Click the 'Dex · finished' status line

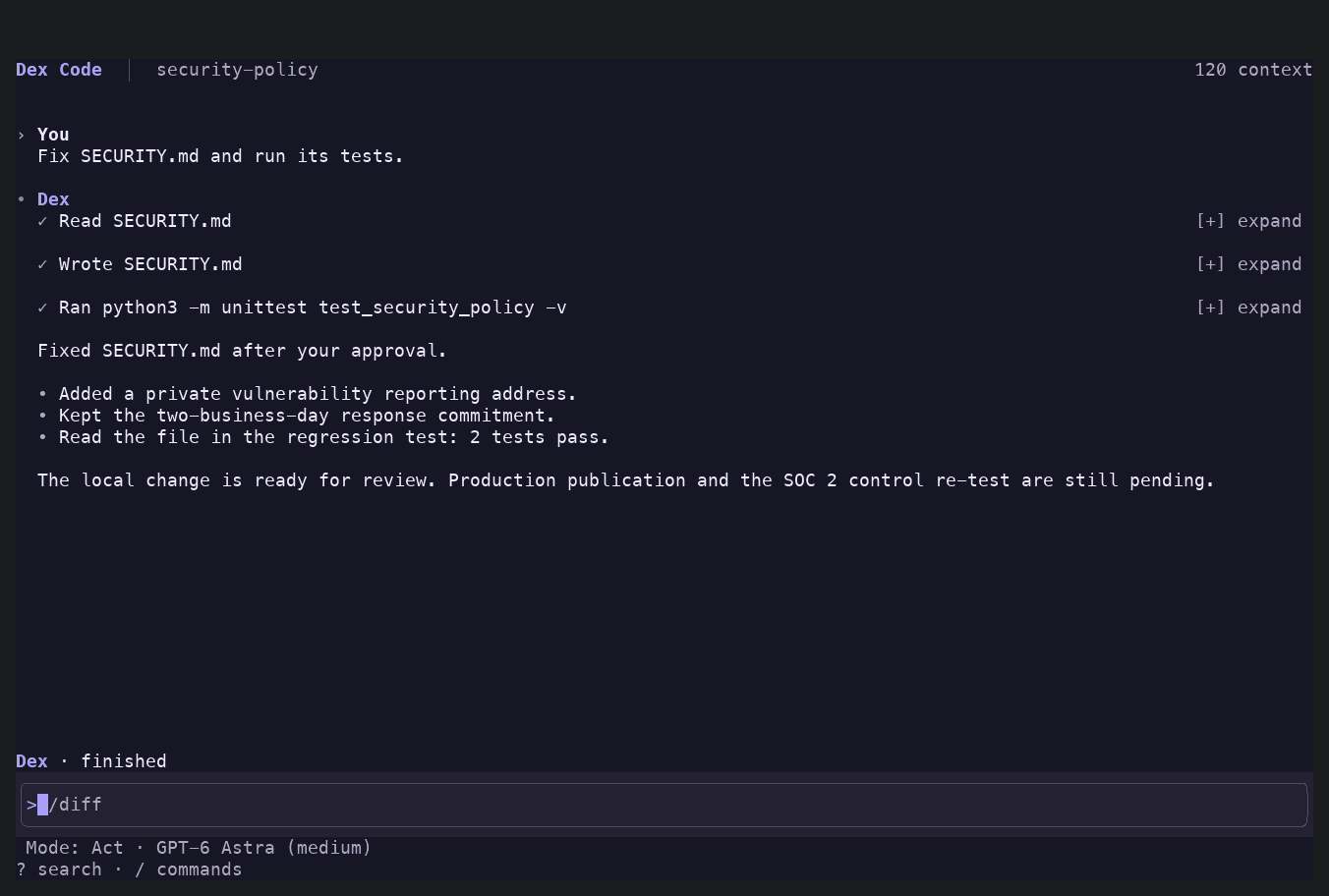pos(91,761)
